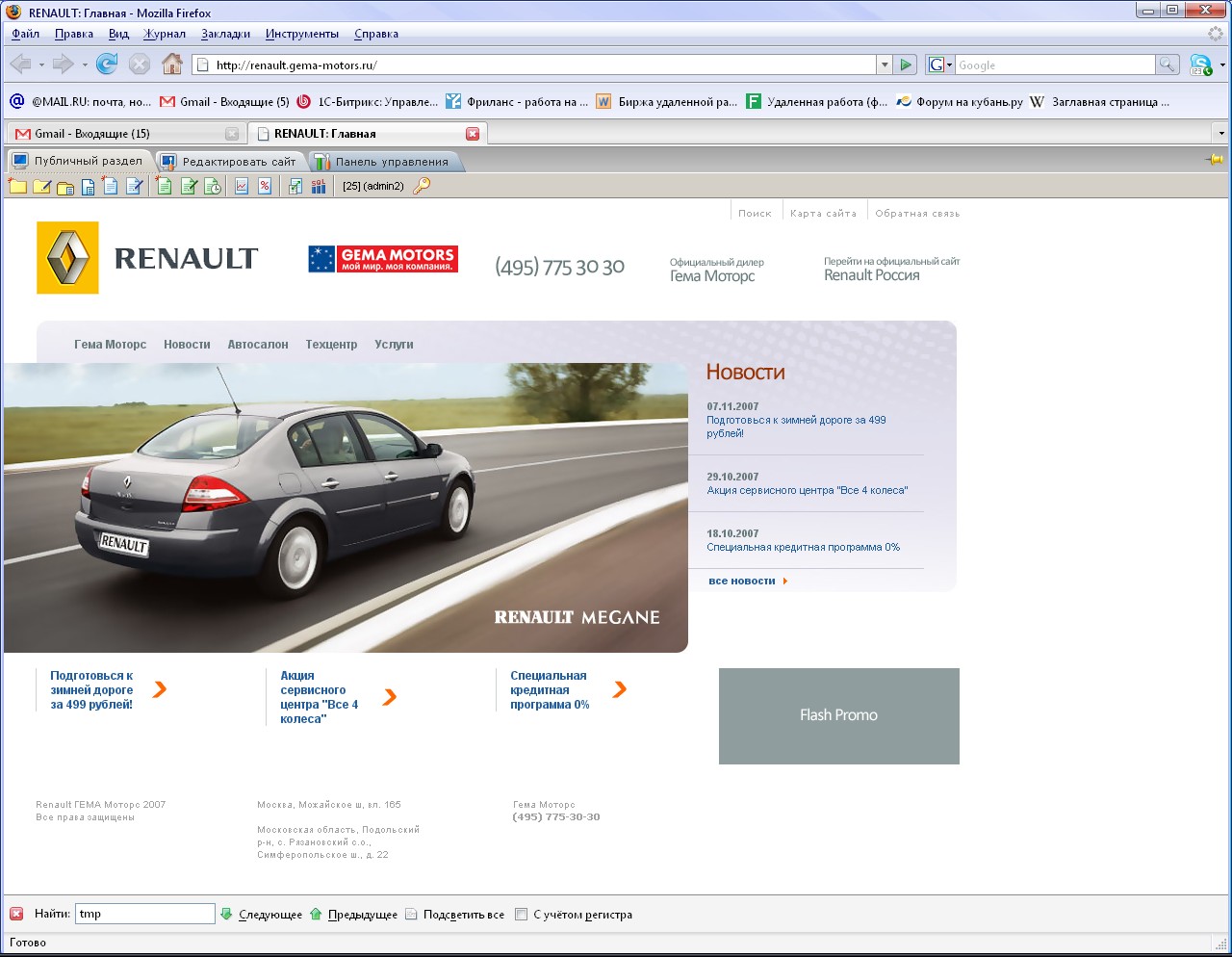The height and width of the screenshot is (957, 1232).
Task: Select the Публичный раздел tab
Action: coord(79,161)
